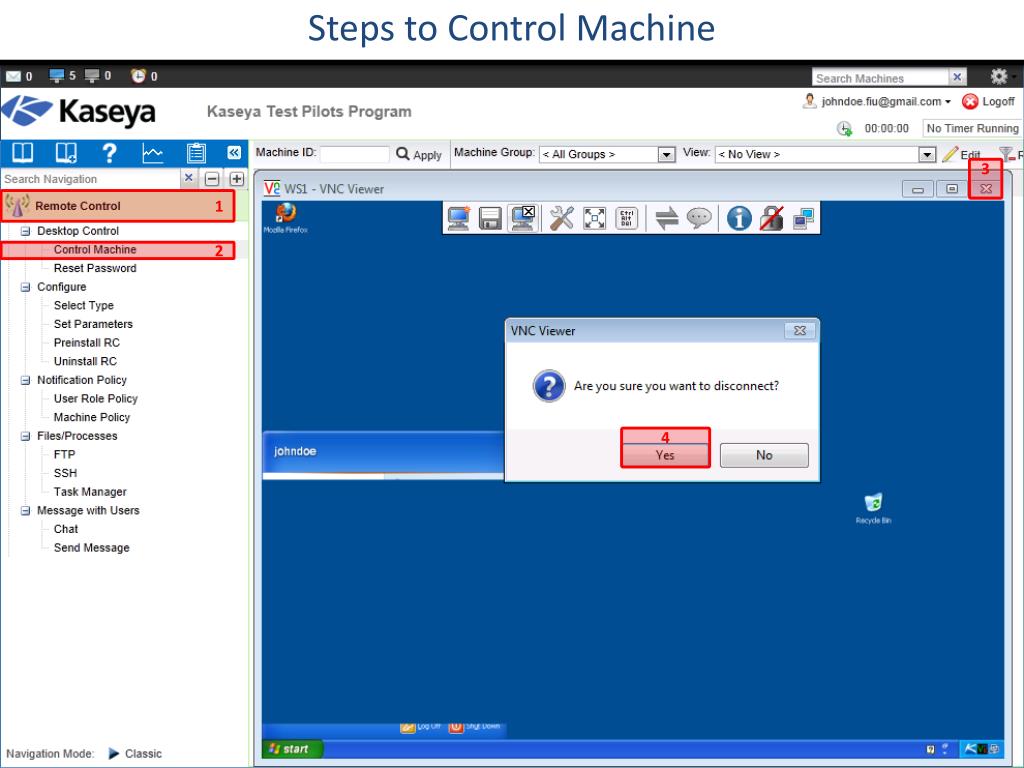Open the settings gear icon
The height and width of the screenshot is (768, 1024).
999,76
